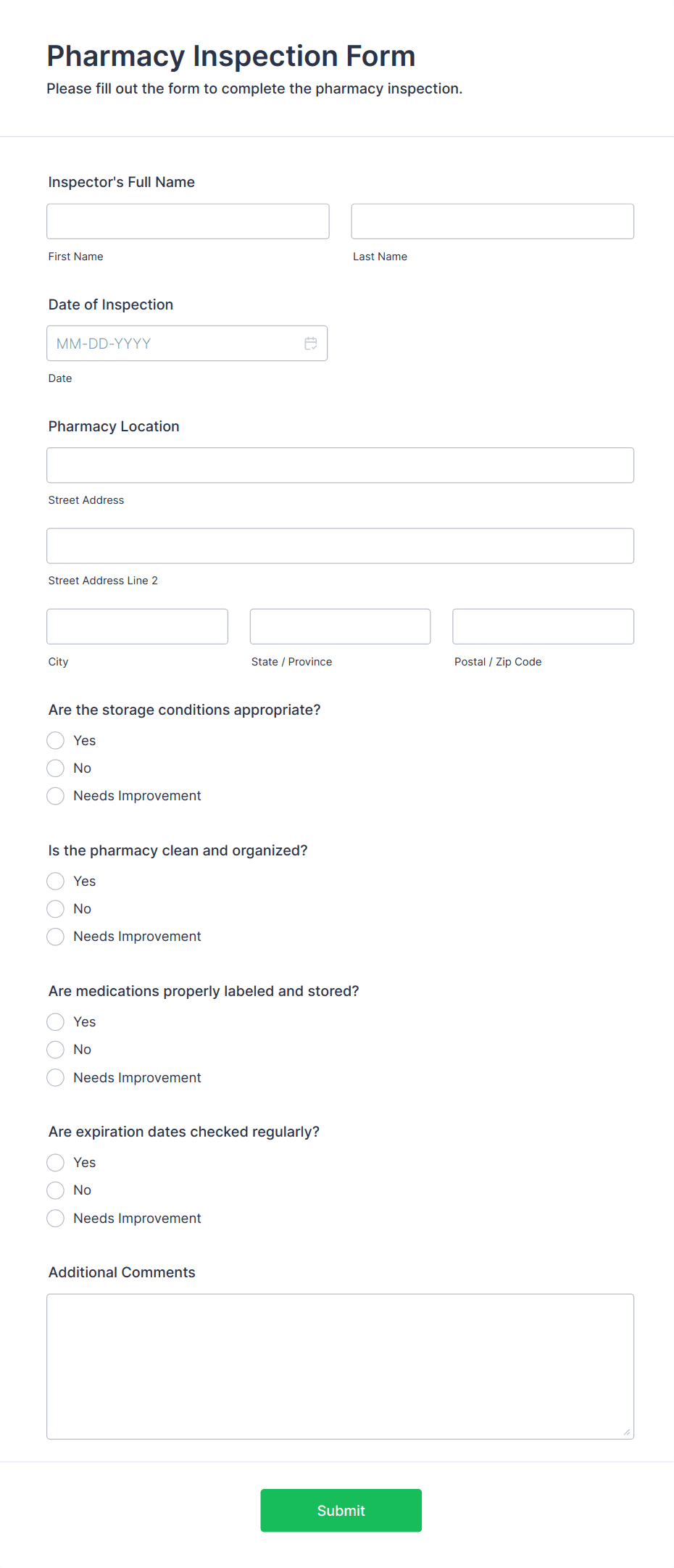The height and width of the screenshot is (1568, 674).
Task: Select "Yes" for storage conditions question
Action: (x=55, y=740)
